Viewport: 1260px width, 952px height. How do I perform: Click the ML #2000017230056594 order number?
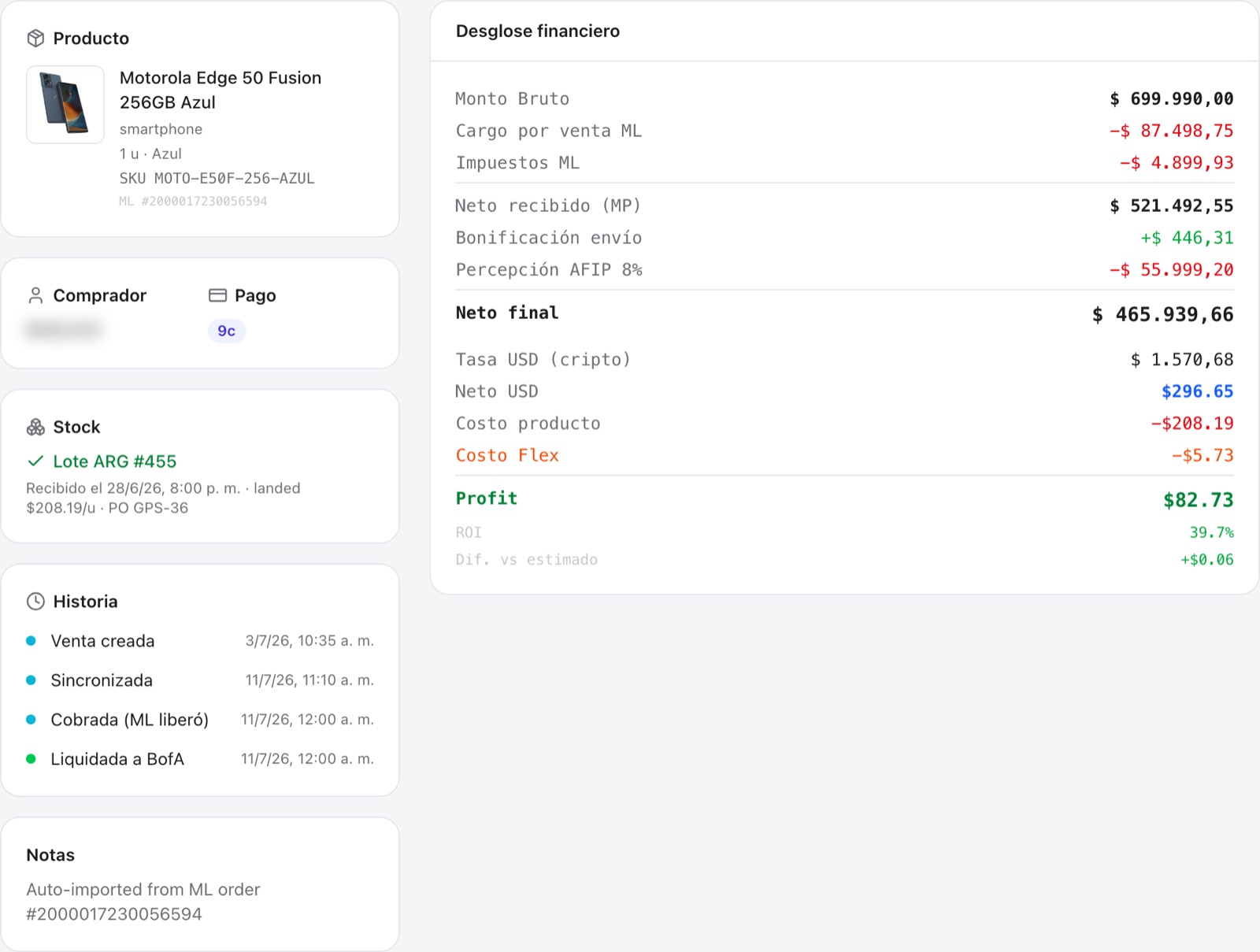(193, 202)
